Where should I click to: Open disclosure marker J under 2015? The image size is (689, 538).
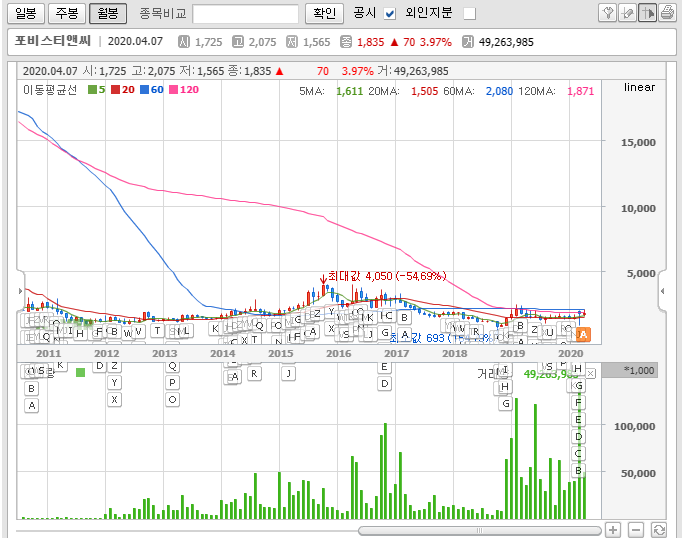[288, 374]
